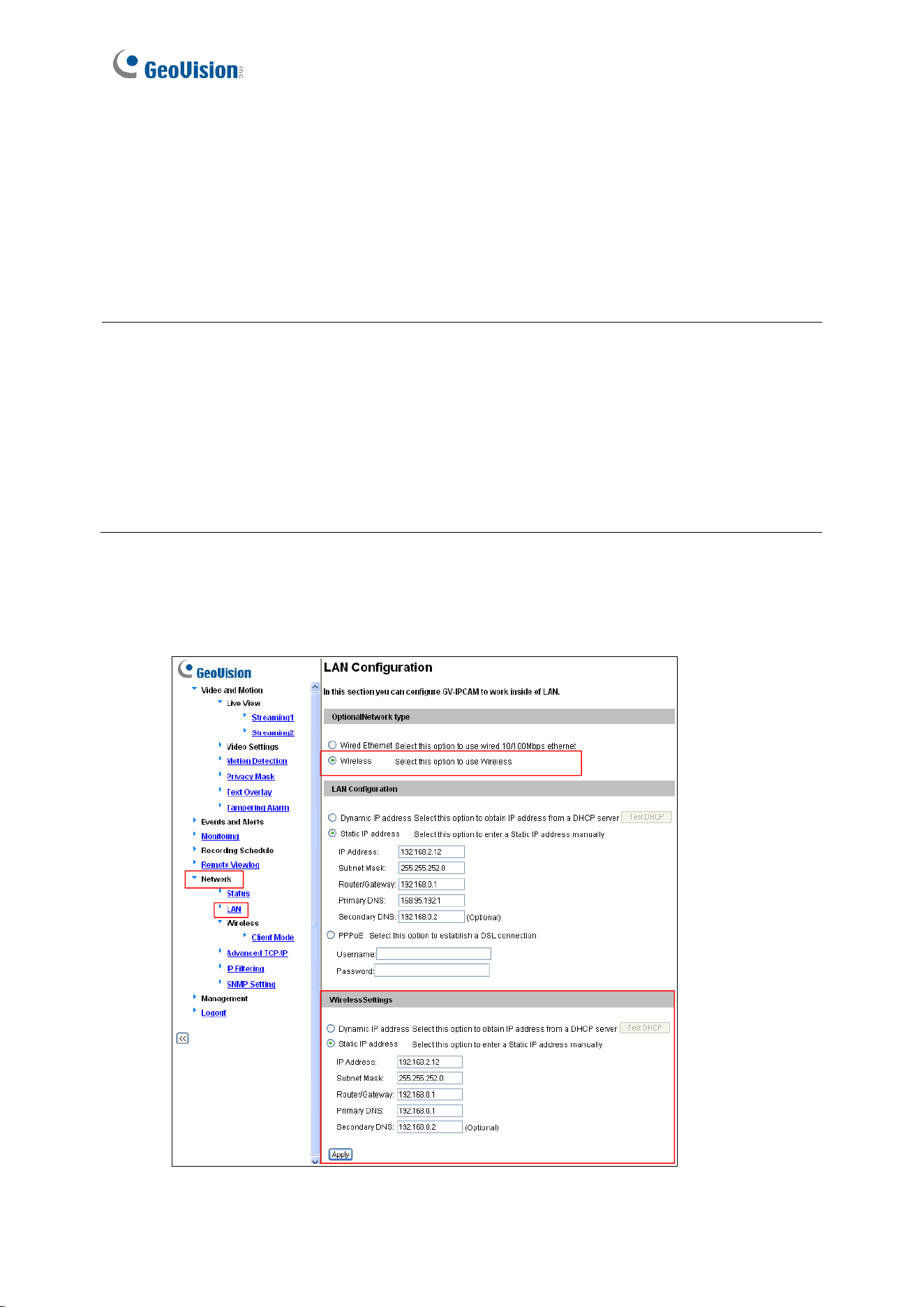The width and height of the screenshot is (924, 1307).
Task: Select the Wireless network type option
Action: click(332, 761)
